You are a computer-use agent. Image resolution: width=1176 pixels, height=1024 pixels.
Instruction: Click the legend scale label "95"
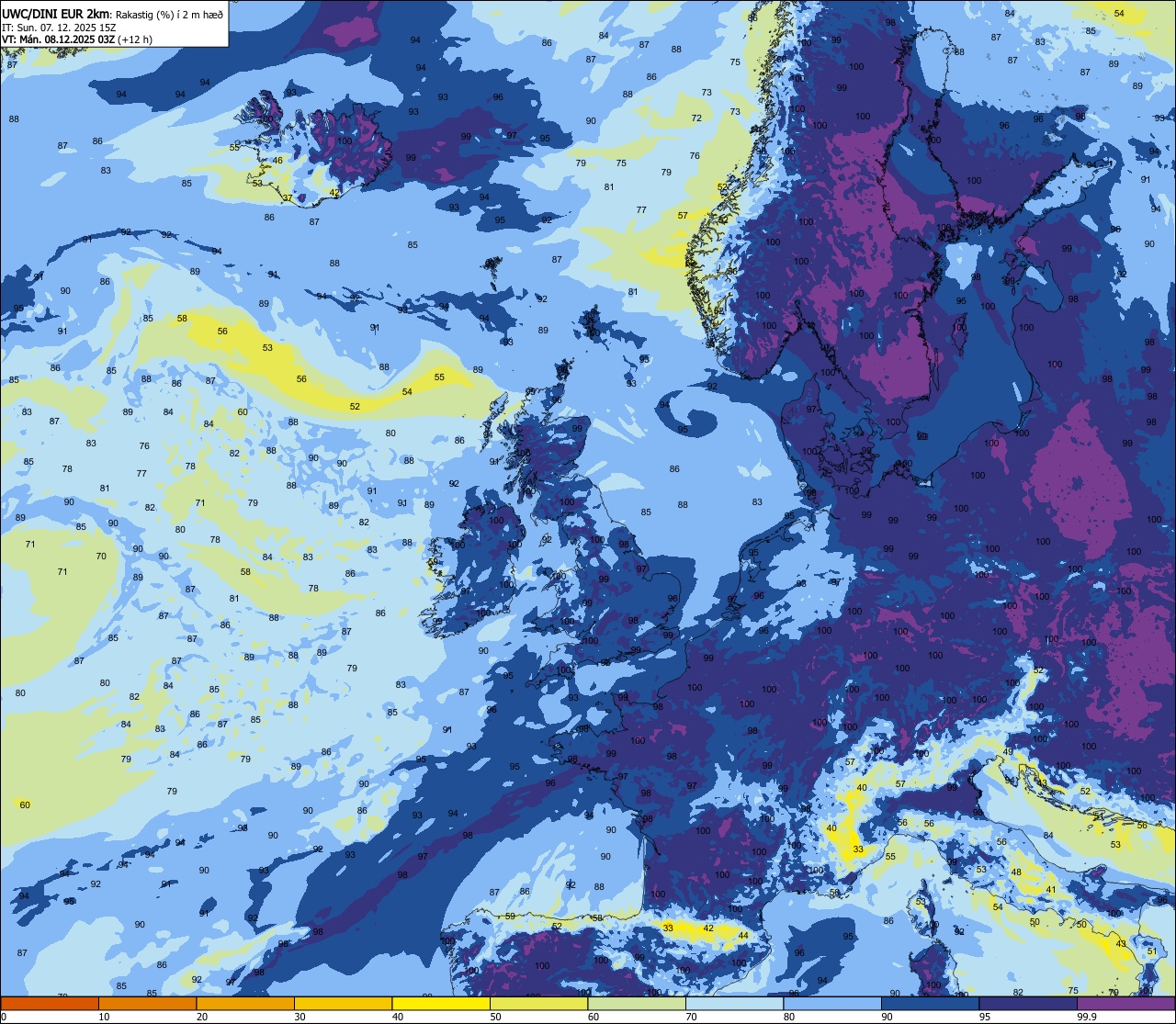(984, 1017)
